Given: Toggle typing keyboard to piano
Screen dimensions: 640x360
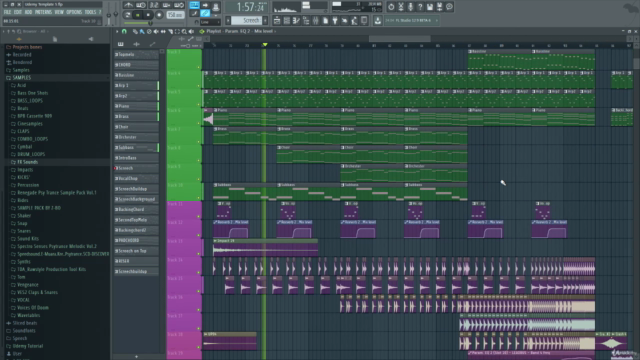Looking at the screenshot, I should tap(194, 5).
